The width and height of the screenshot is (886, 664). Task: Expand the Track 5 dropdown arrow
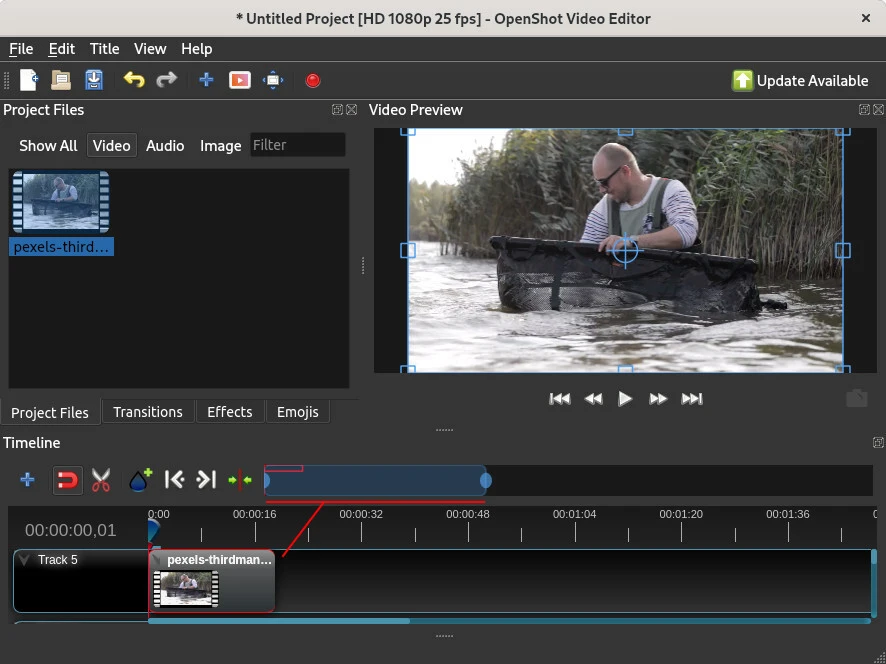pyautogui.click(x=25, y=560)
